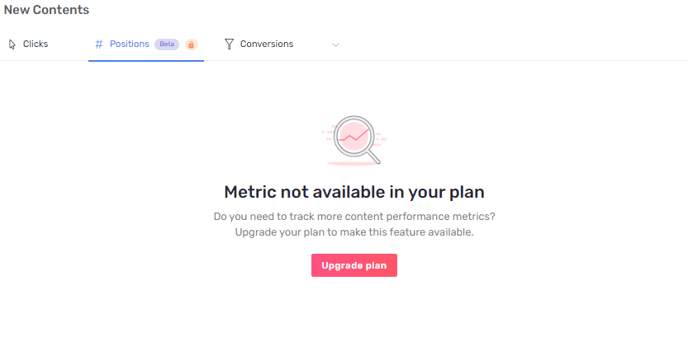Click the pink trend line inside magnifier
This screenshot has height=360, width=688.
coord(354,136)
